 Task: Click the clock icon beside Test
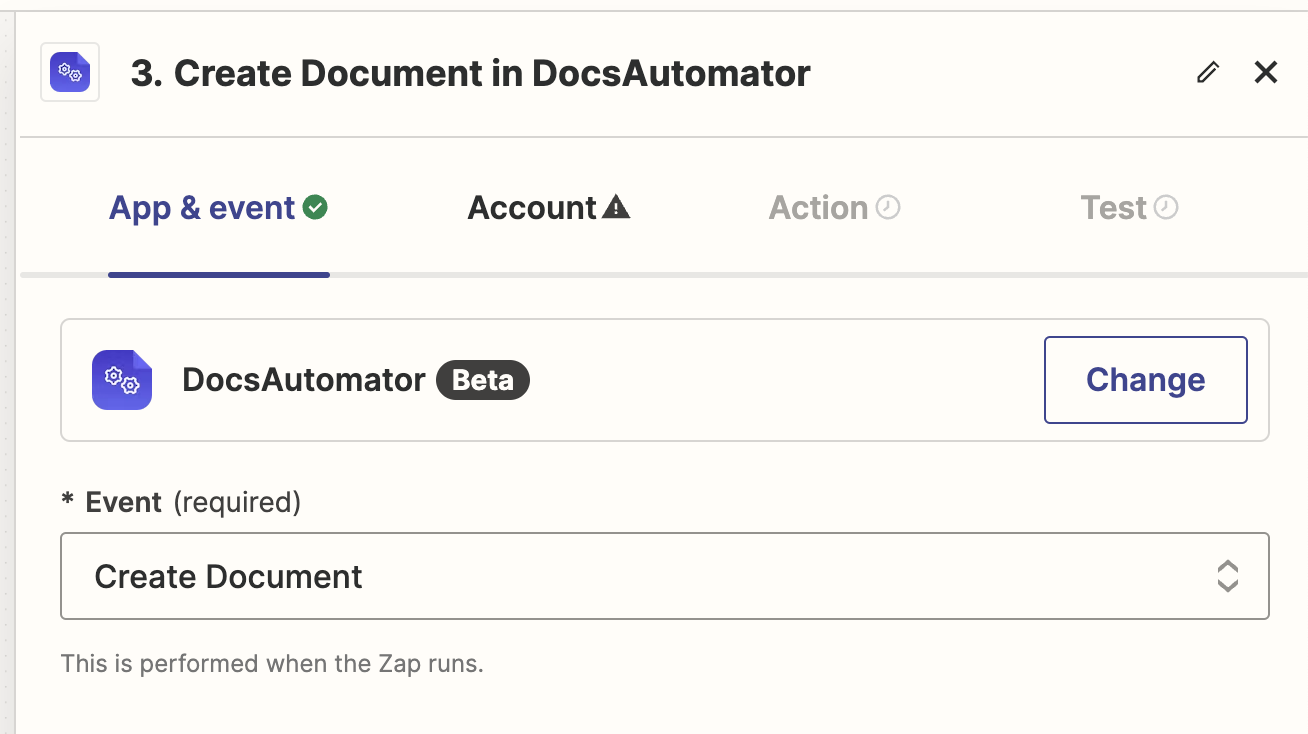[1166, 207]
